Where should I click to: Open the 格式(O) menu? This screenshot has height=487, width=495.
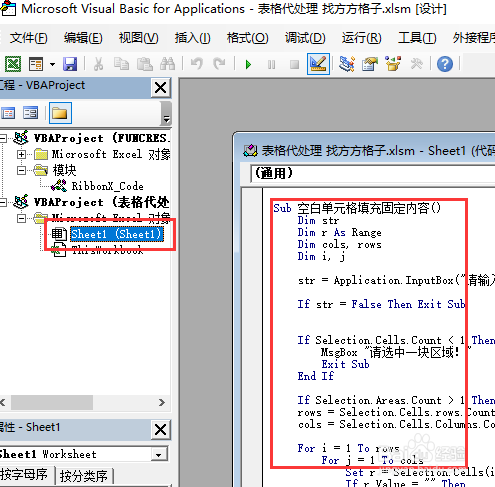[247, 38]
